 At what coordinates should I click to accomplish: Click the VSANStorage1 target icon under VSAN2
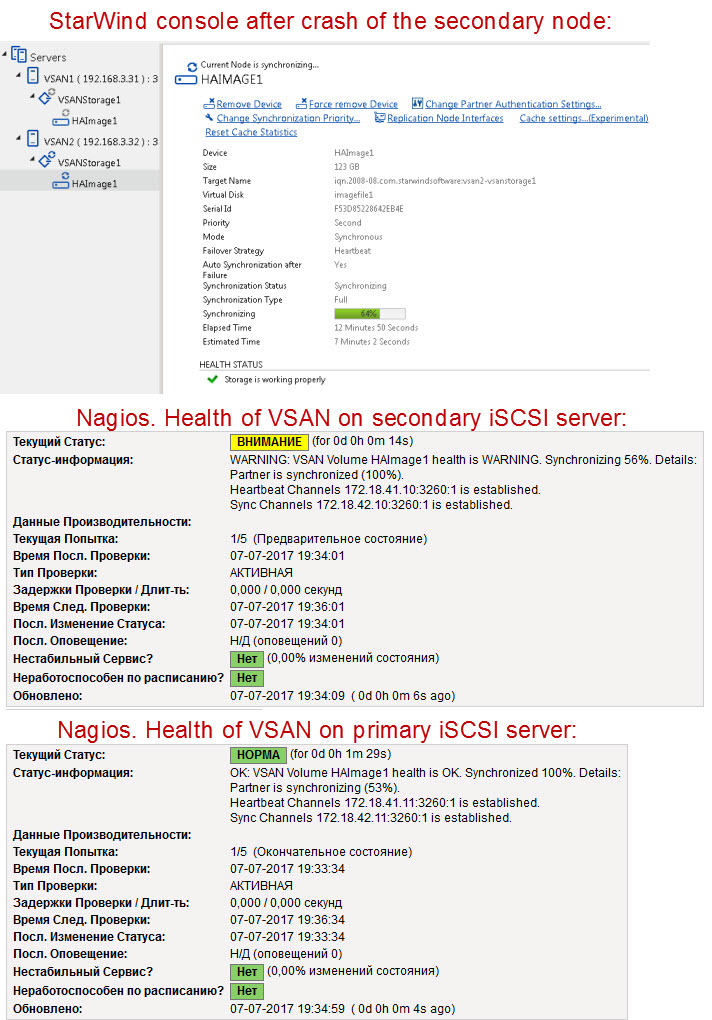[x=47, y=160]
